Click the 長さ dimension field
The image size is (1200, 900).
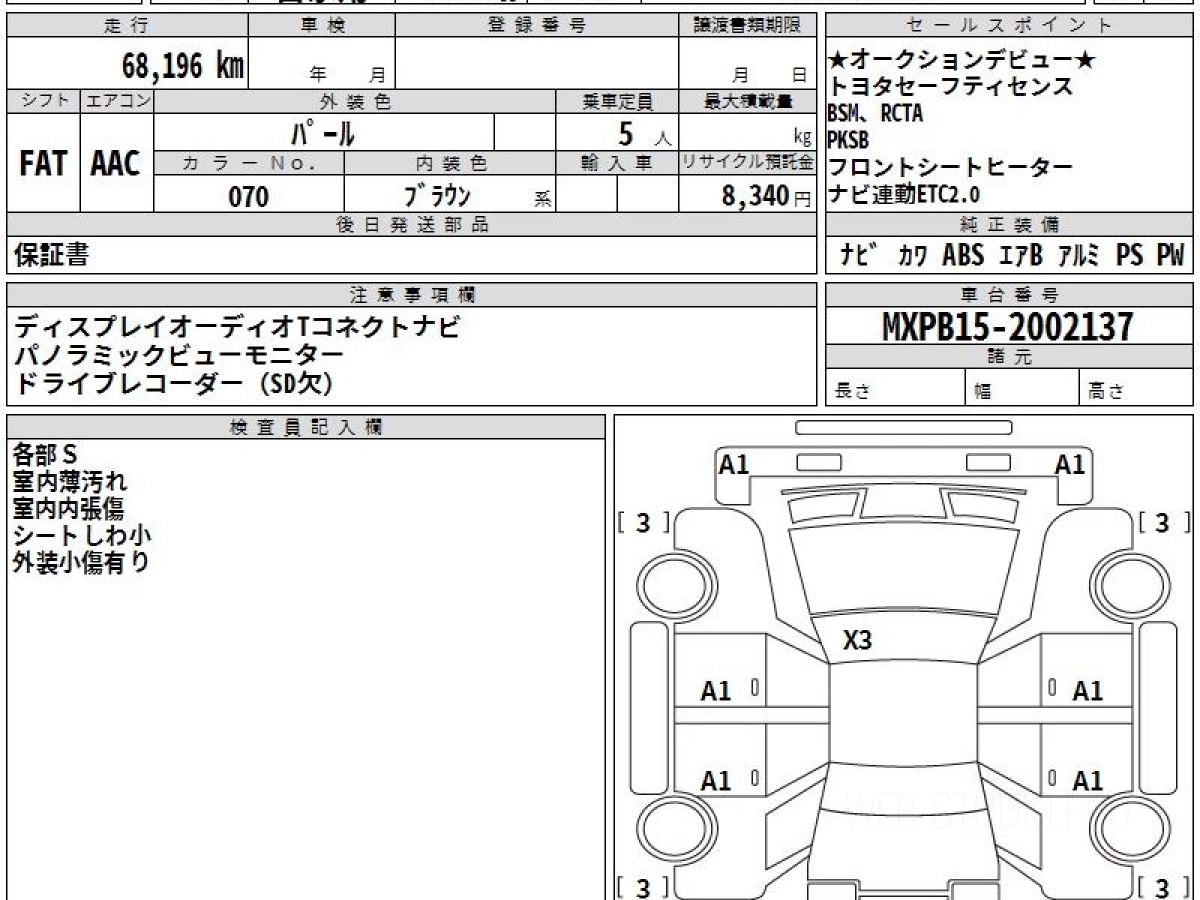pyautogui.click(x=895, y=388)
